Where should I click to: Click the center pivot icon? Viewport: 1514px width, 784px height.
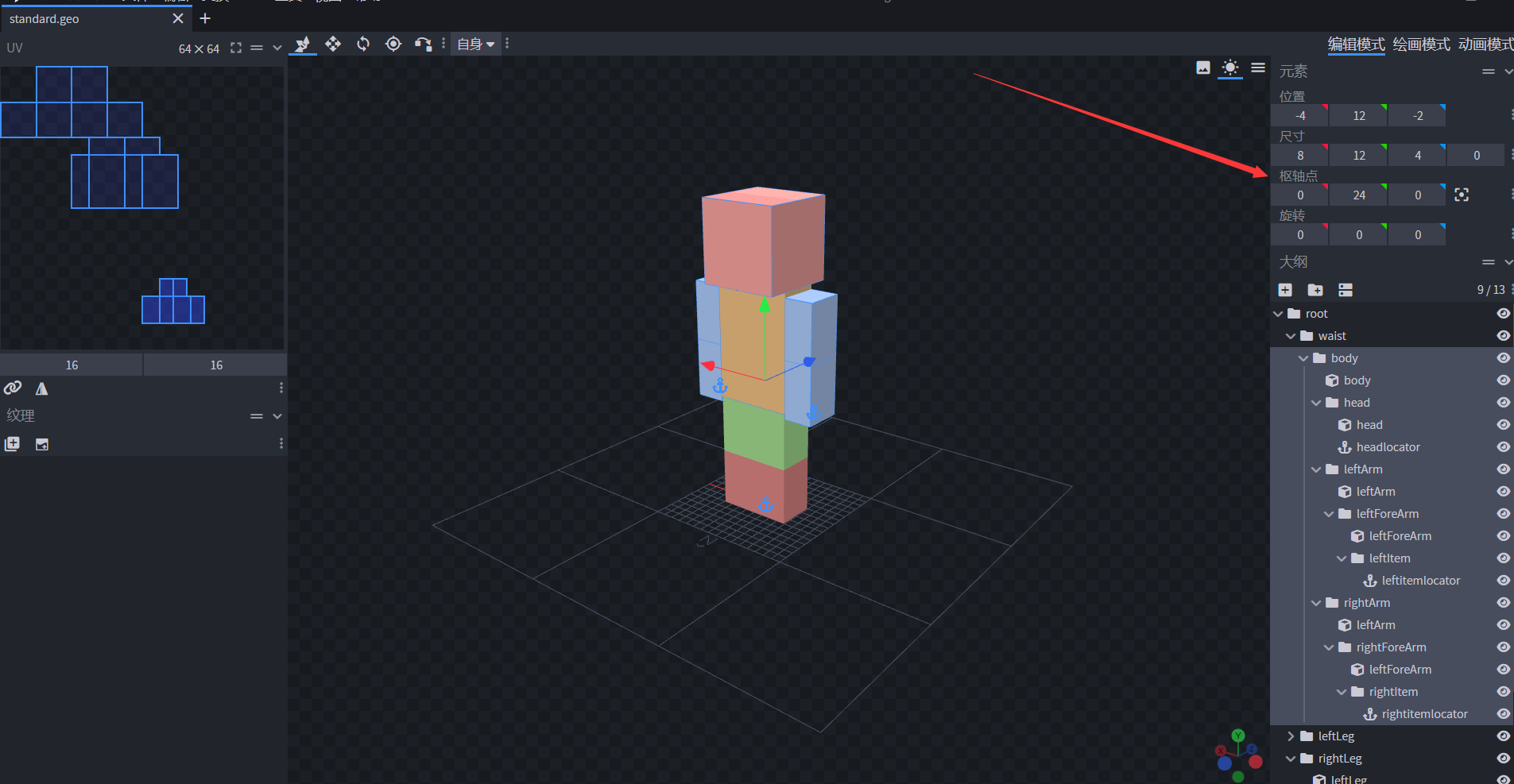click(x=1462, y=195)
